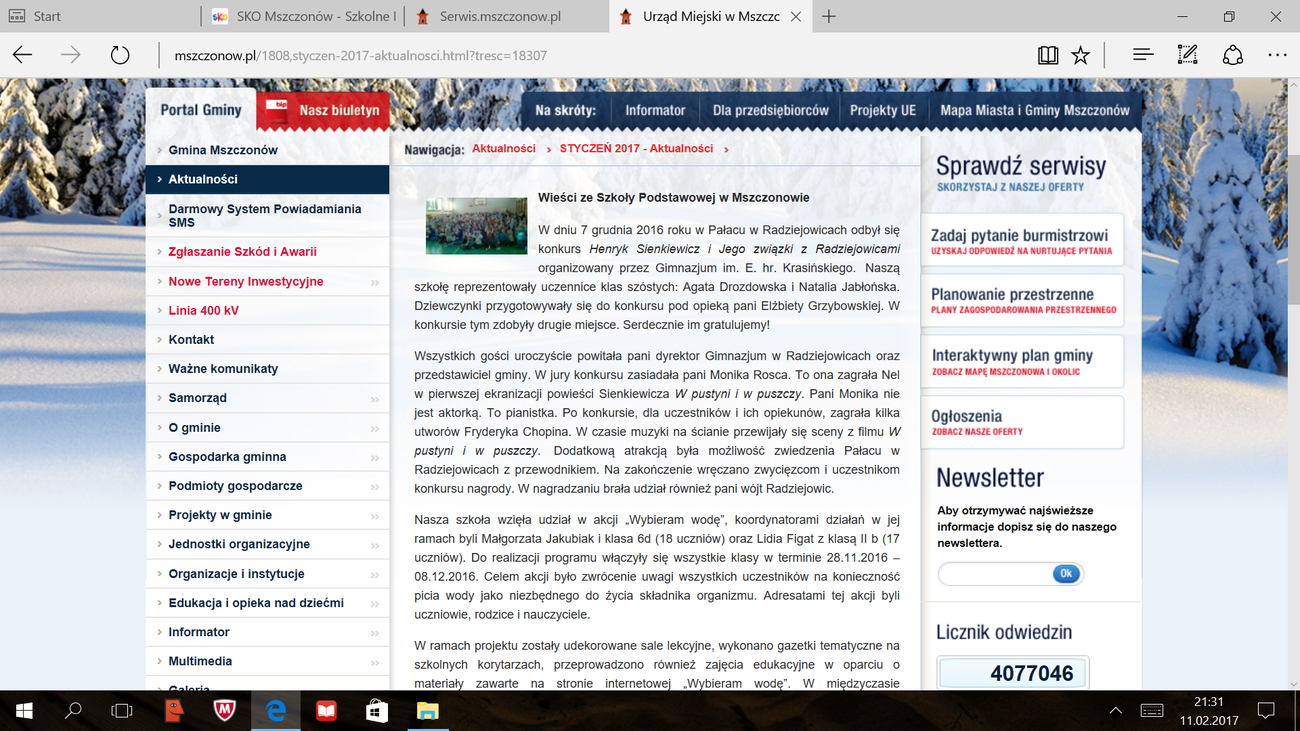
Task: Open taskbar search magnifier
Action: 73,711
